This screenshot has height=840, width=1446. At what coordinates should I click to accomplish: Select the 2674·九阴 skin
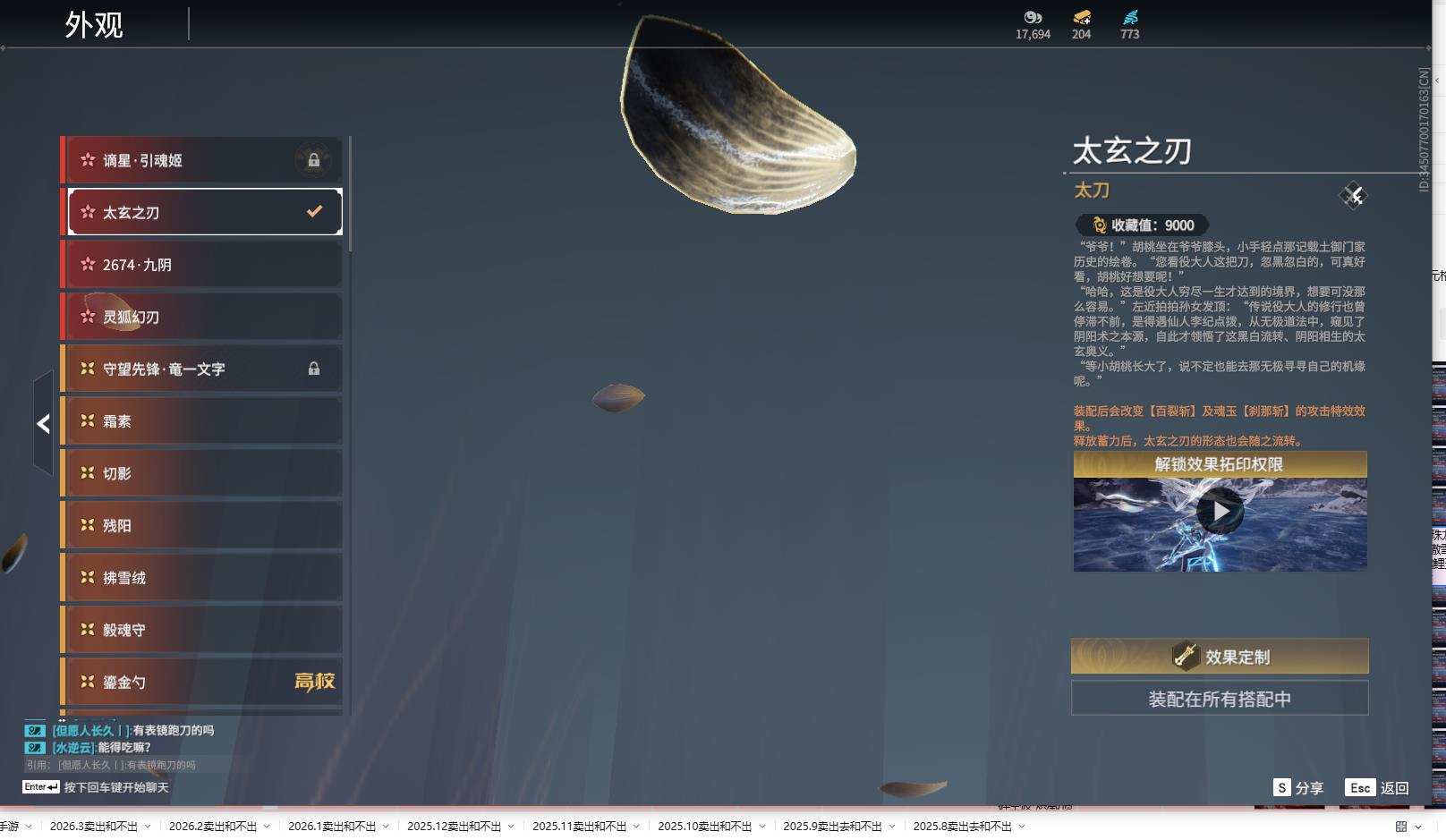pos(204,265)
